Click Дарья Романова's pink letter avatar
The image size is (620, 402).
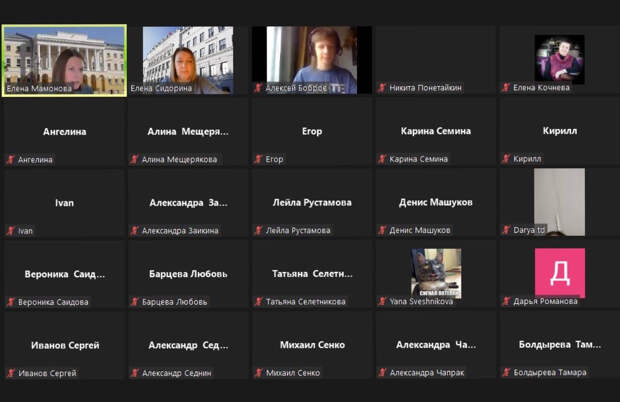pos(559,272)
